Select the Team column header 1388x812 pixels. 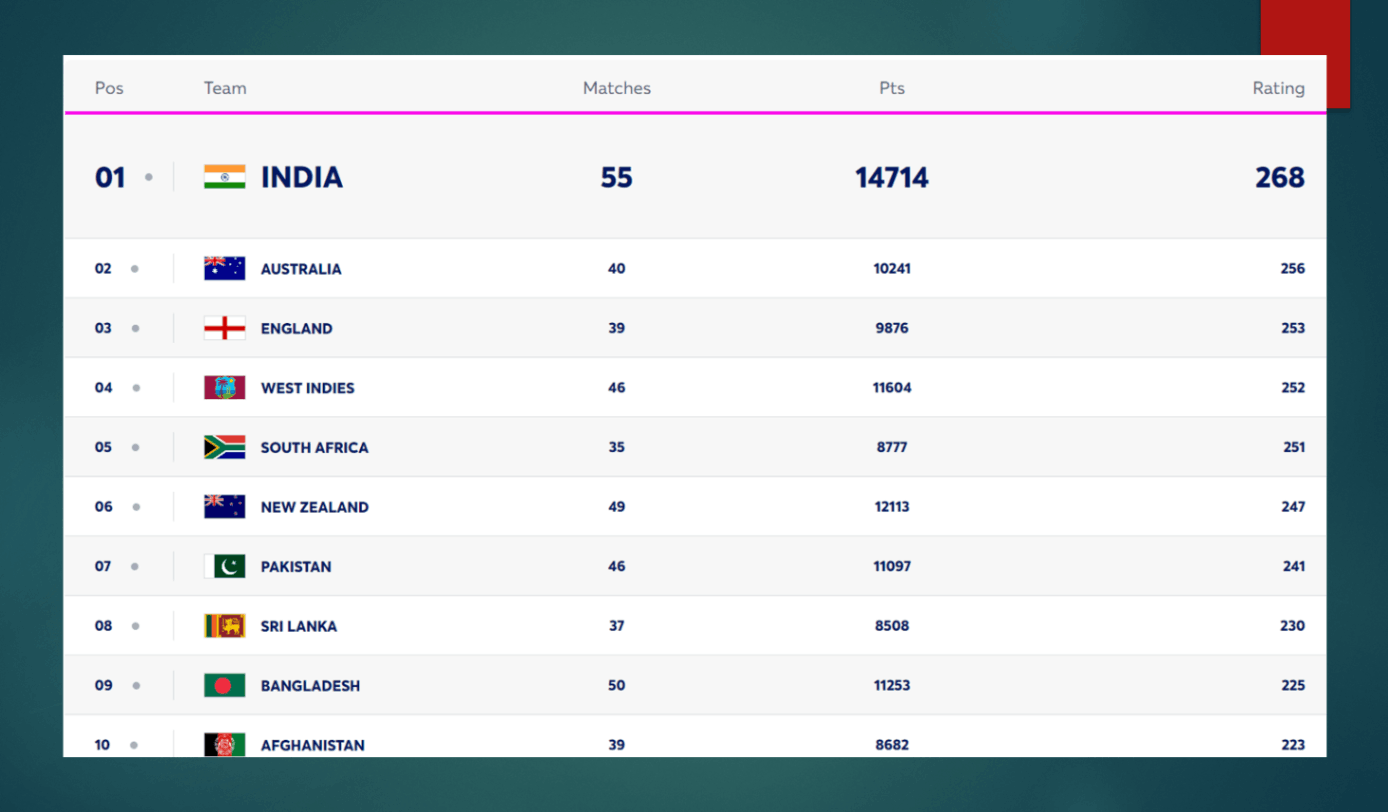click(224, 88)
